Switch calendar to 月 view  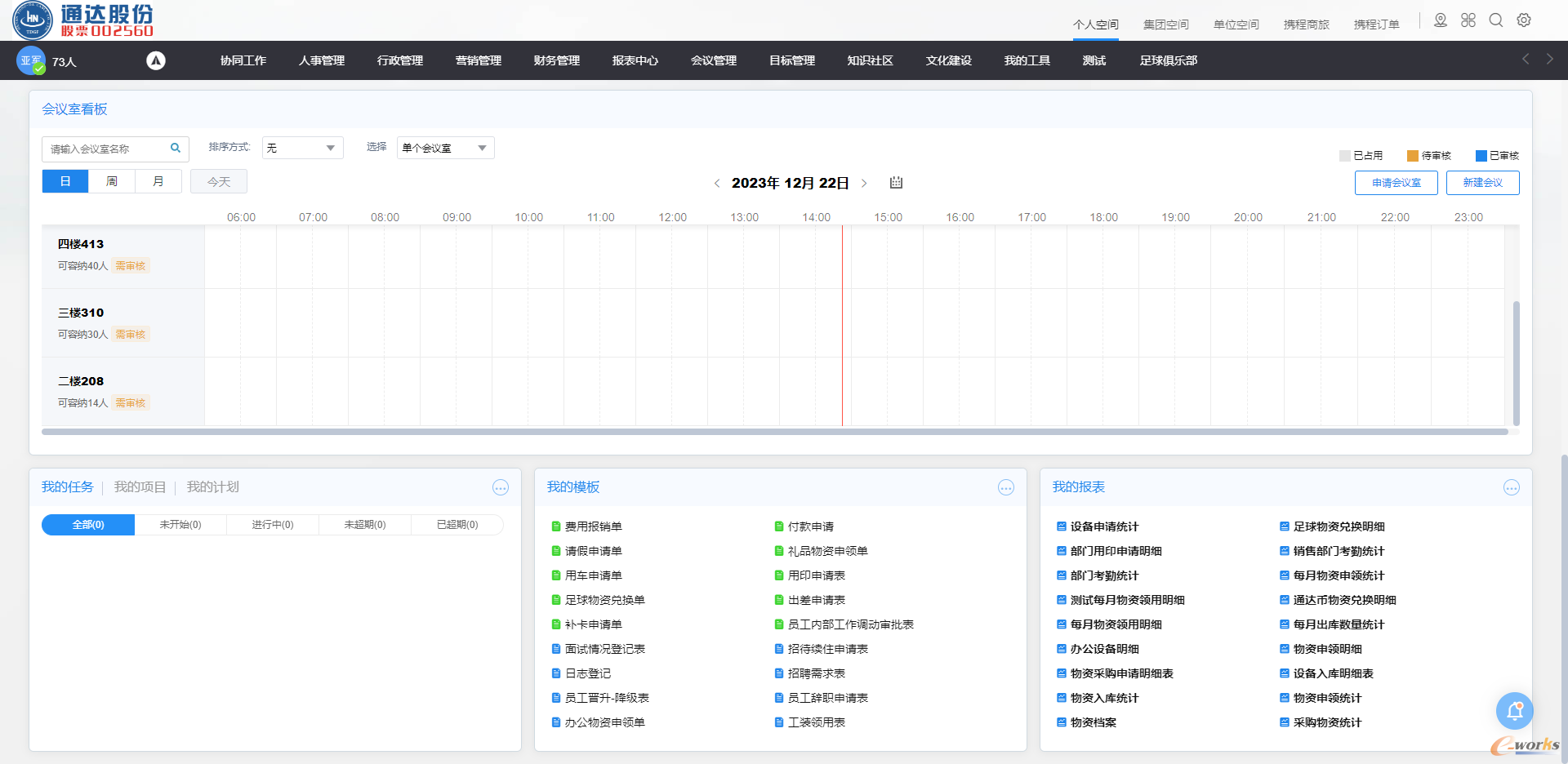coord(158,181)
